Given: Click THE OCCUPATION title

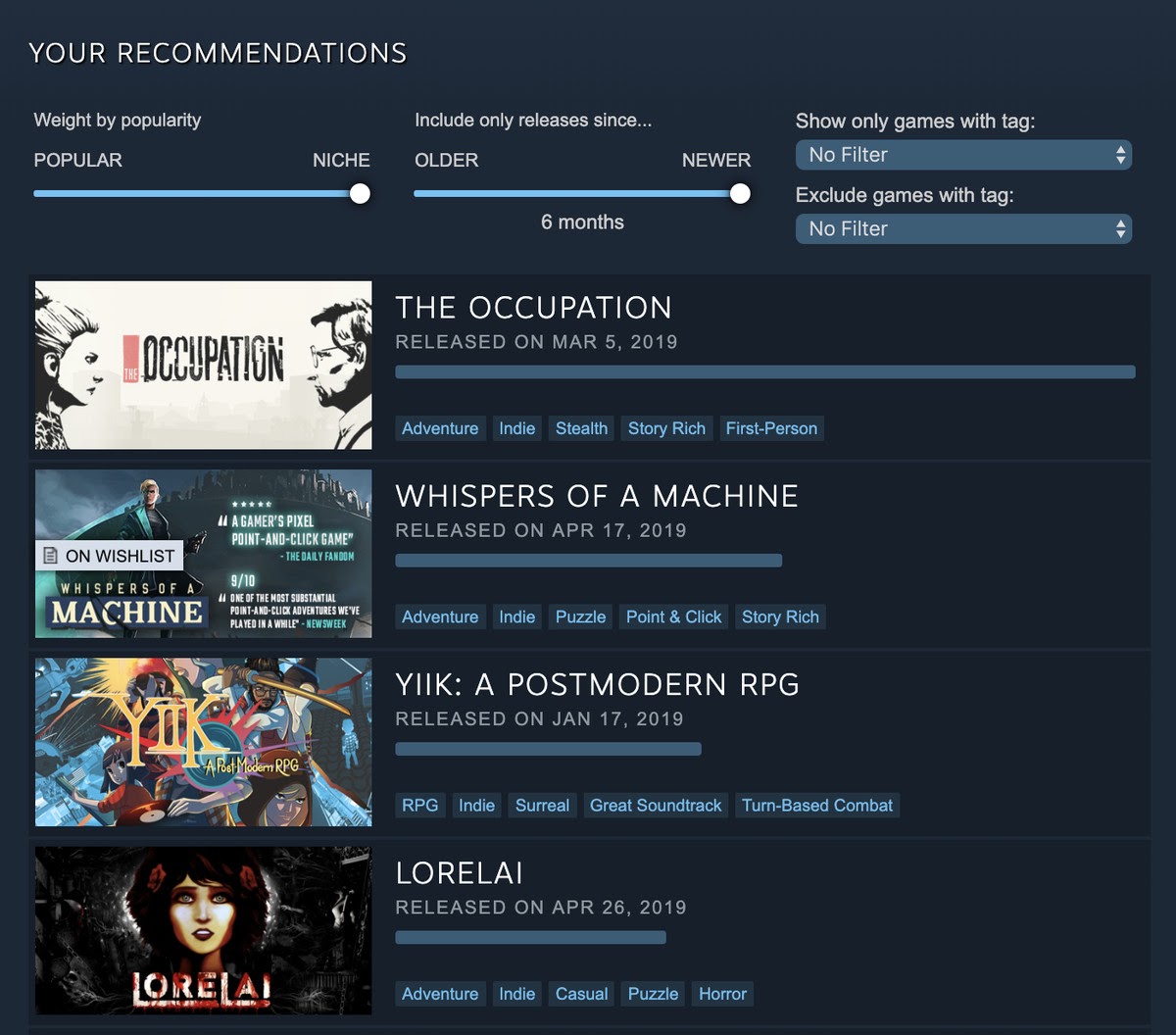Looking at the screenshot, I should (x=534, y=308).
